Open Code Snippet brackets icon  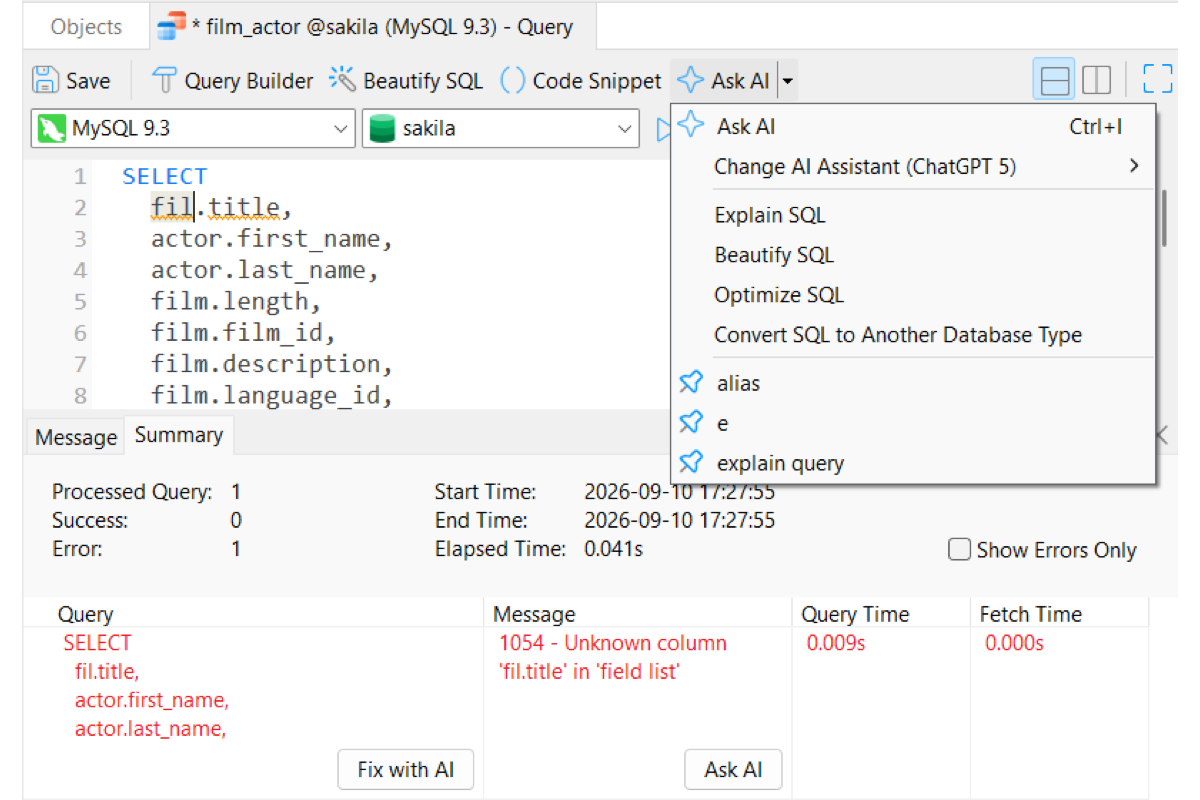tap(512, 81)
